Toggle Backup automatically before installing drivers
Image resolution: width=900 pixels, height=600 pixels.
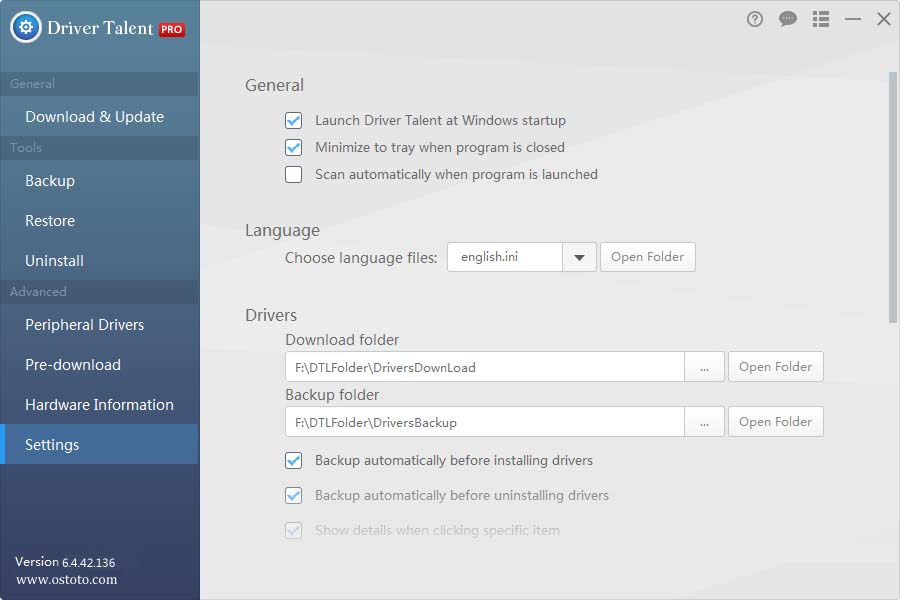[293, 460]
